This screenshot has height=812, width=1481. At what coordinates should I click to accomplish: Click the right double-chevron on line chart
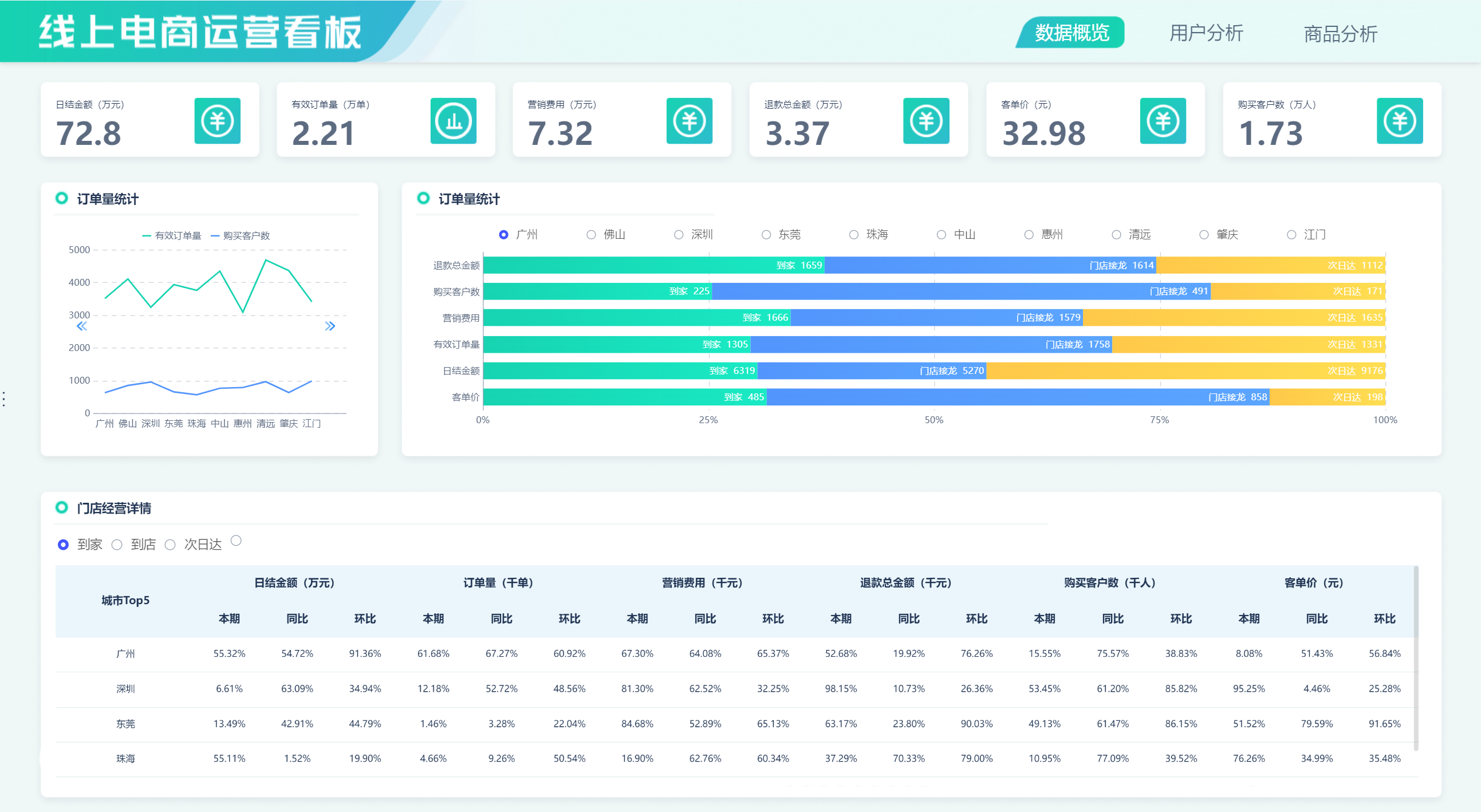pos(329,326)
